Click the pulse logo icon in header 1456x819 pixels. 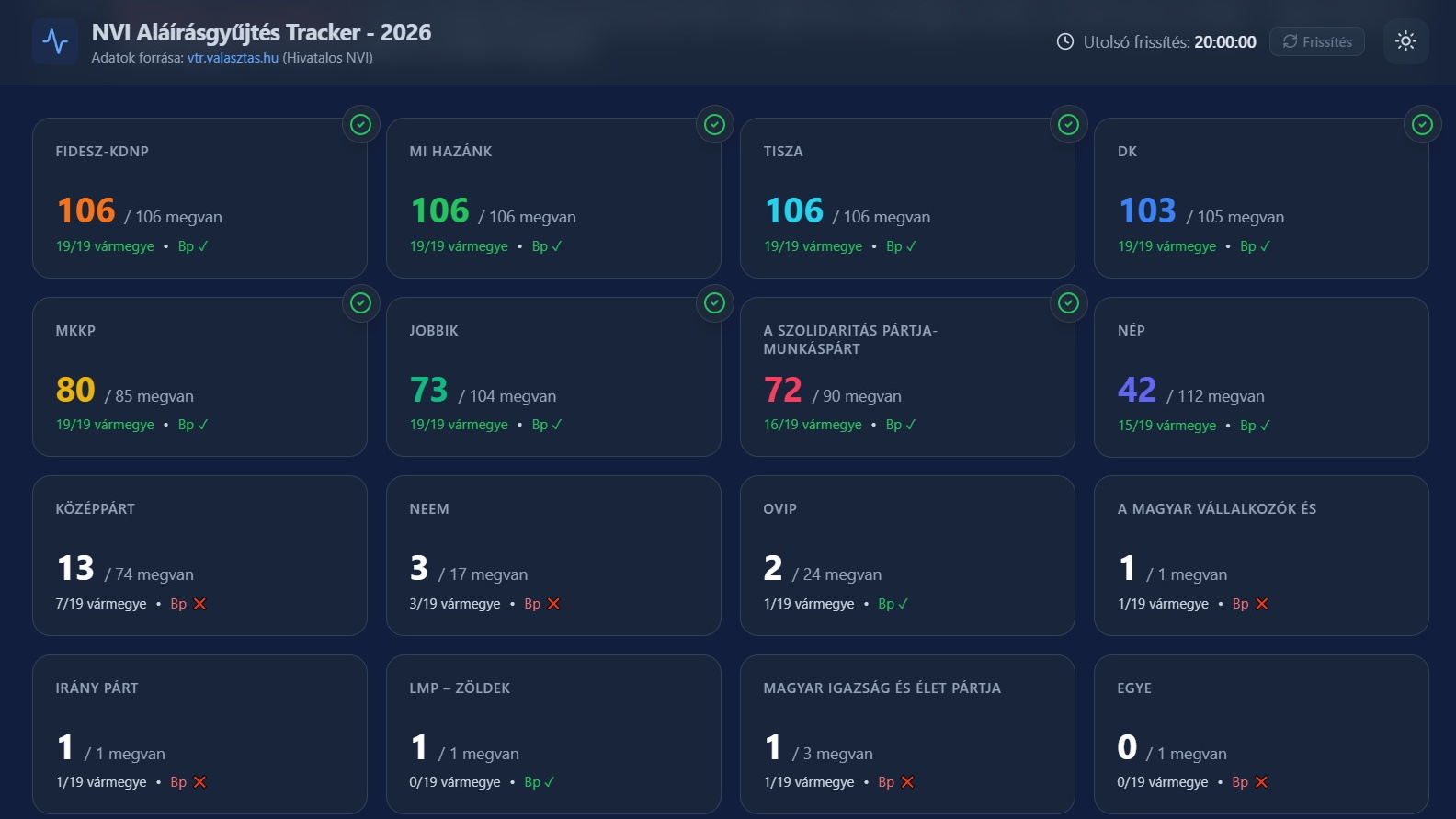[x=55, y=42]
